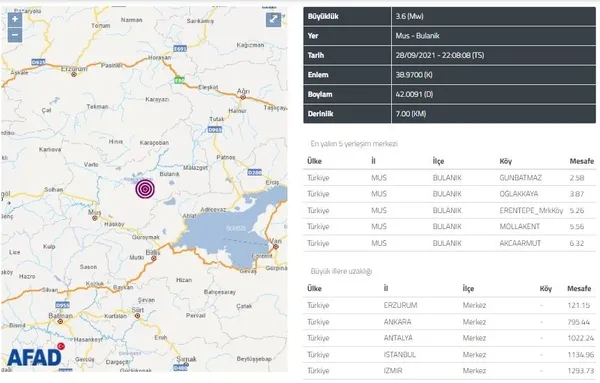Click the ERENTEPE_MrkKöy village cell

pos(531,210)
